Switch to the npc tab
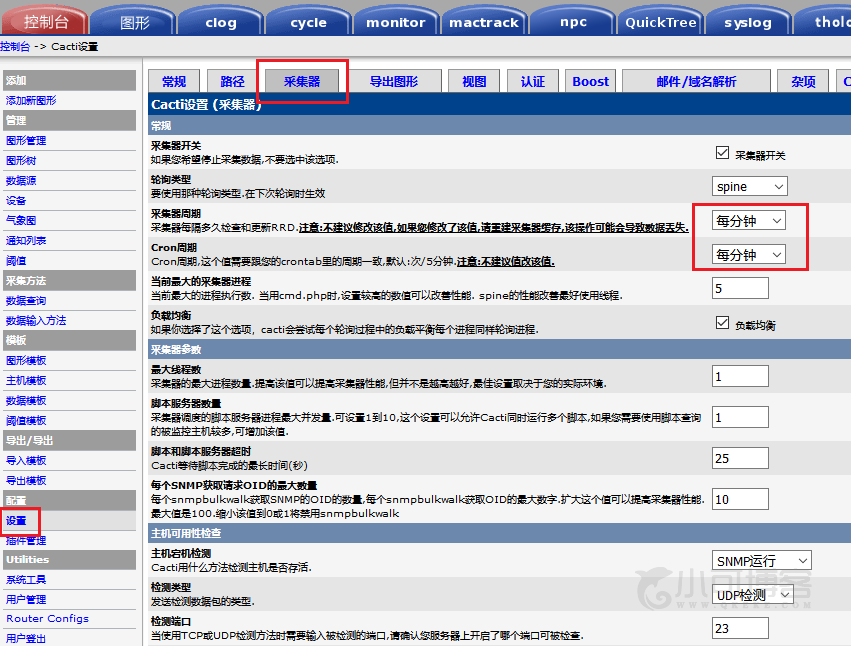This screenshot has width=851, height=646. click(x=573, y=22)
